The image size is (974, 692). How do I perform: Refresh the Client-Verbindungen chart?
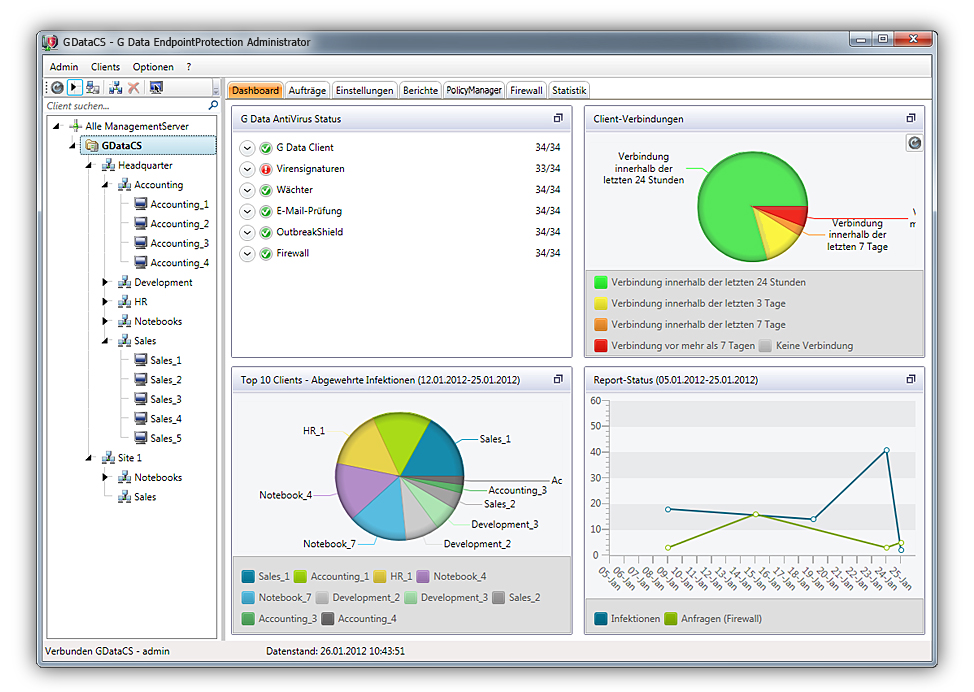(x=913, y=143)
